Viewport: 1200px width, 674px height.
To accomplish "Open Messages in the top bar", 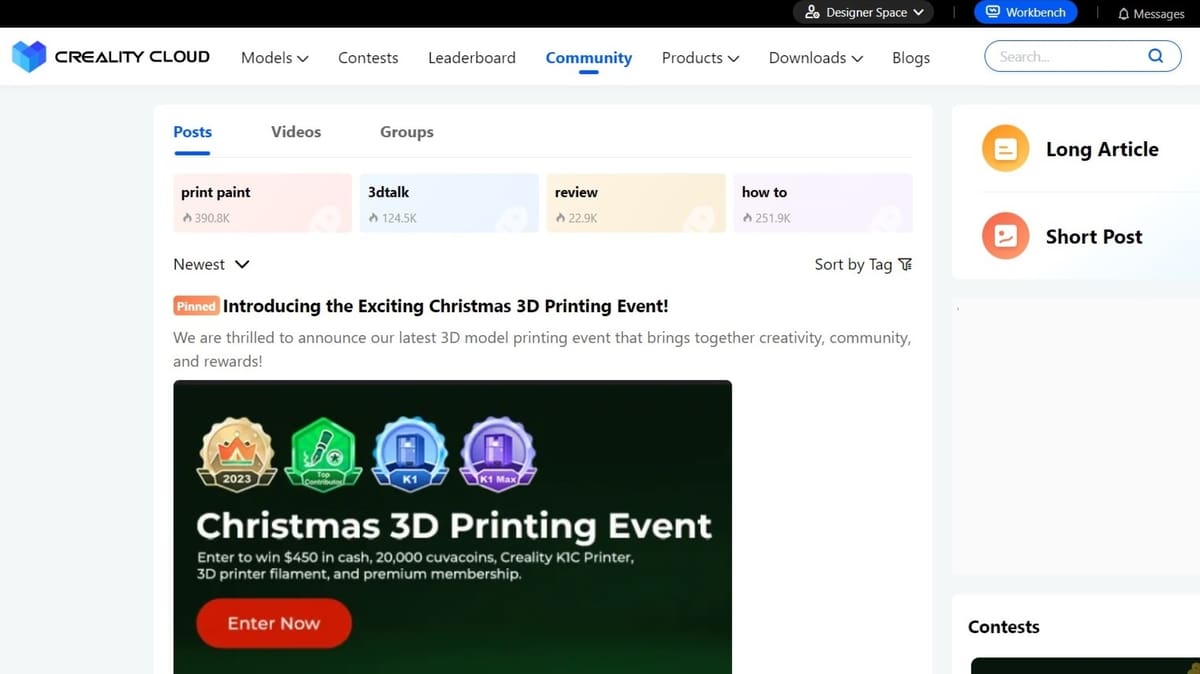I will click(1151, 14).
